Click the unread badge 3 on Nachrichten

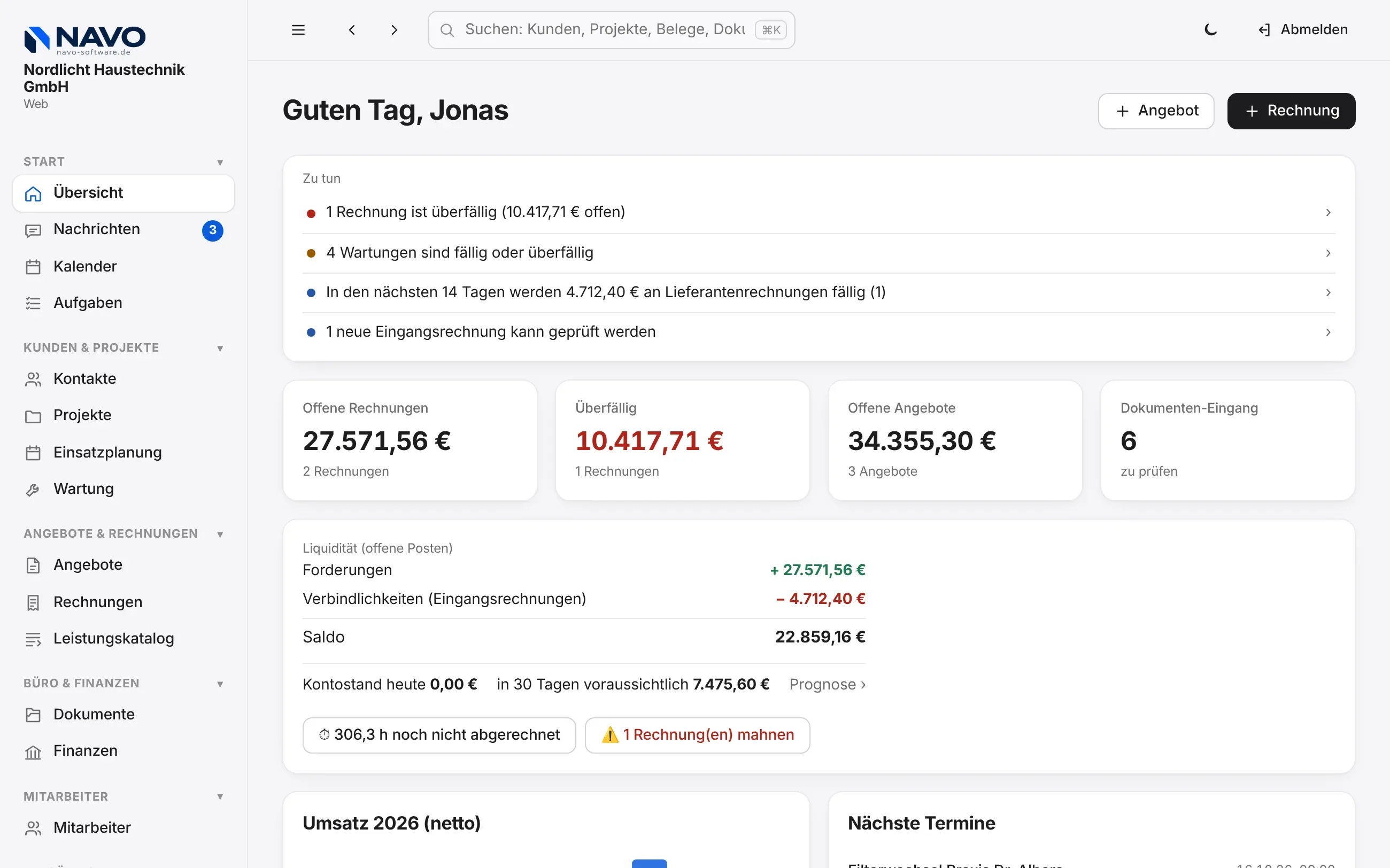pyautogui.click(x=212, y=230)
